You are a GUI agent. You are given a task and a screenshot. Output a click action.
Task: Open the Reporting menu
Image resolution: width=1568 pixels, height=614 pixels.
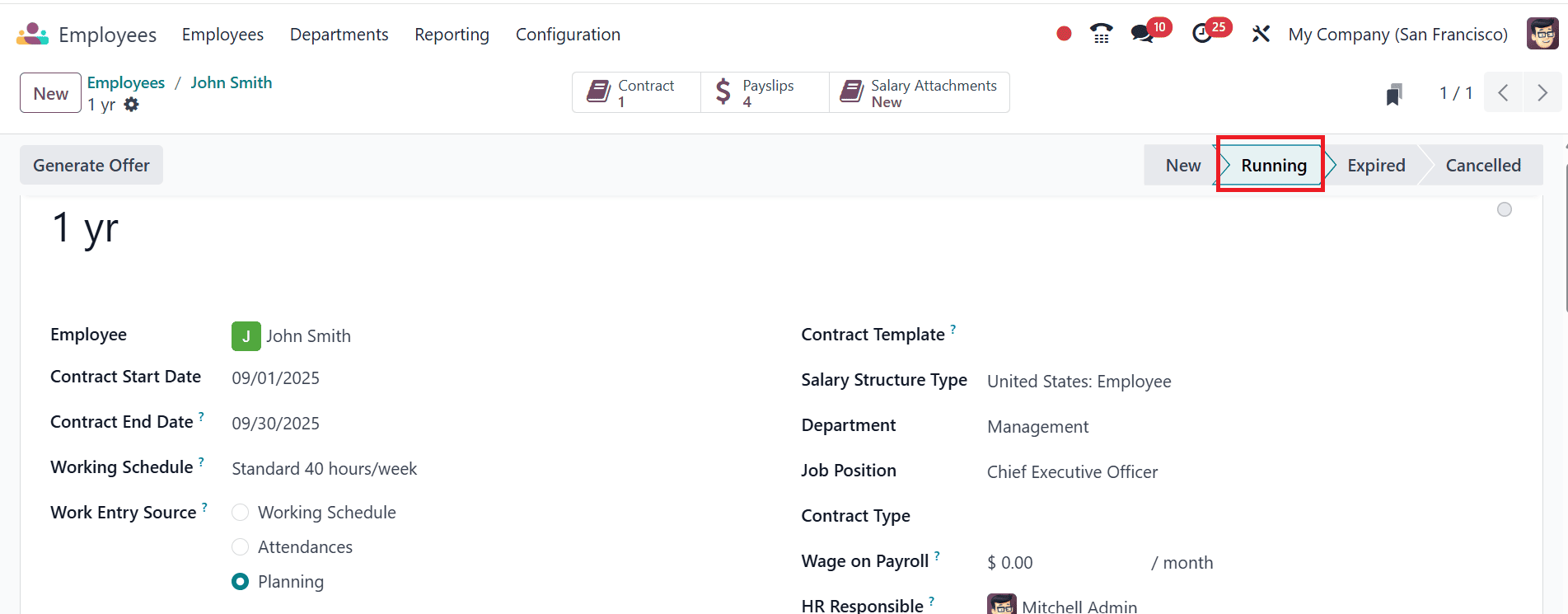tap(452, 35)
